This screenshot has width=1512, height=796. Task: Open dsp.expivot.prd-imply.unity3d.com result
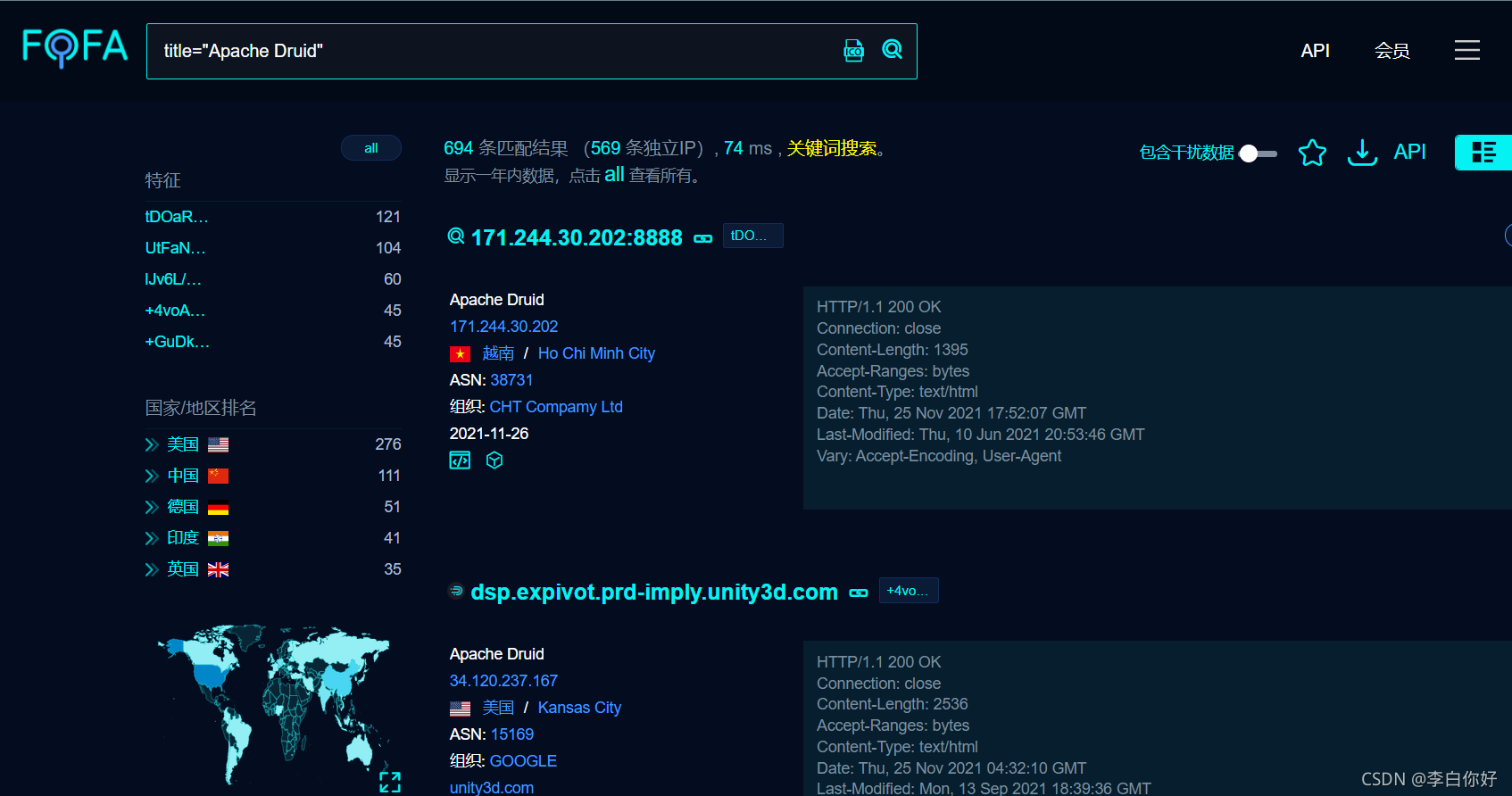[654, 592]
